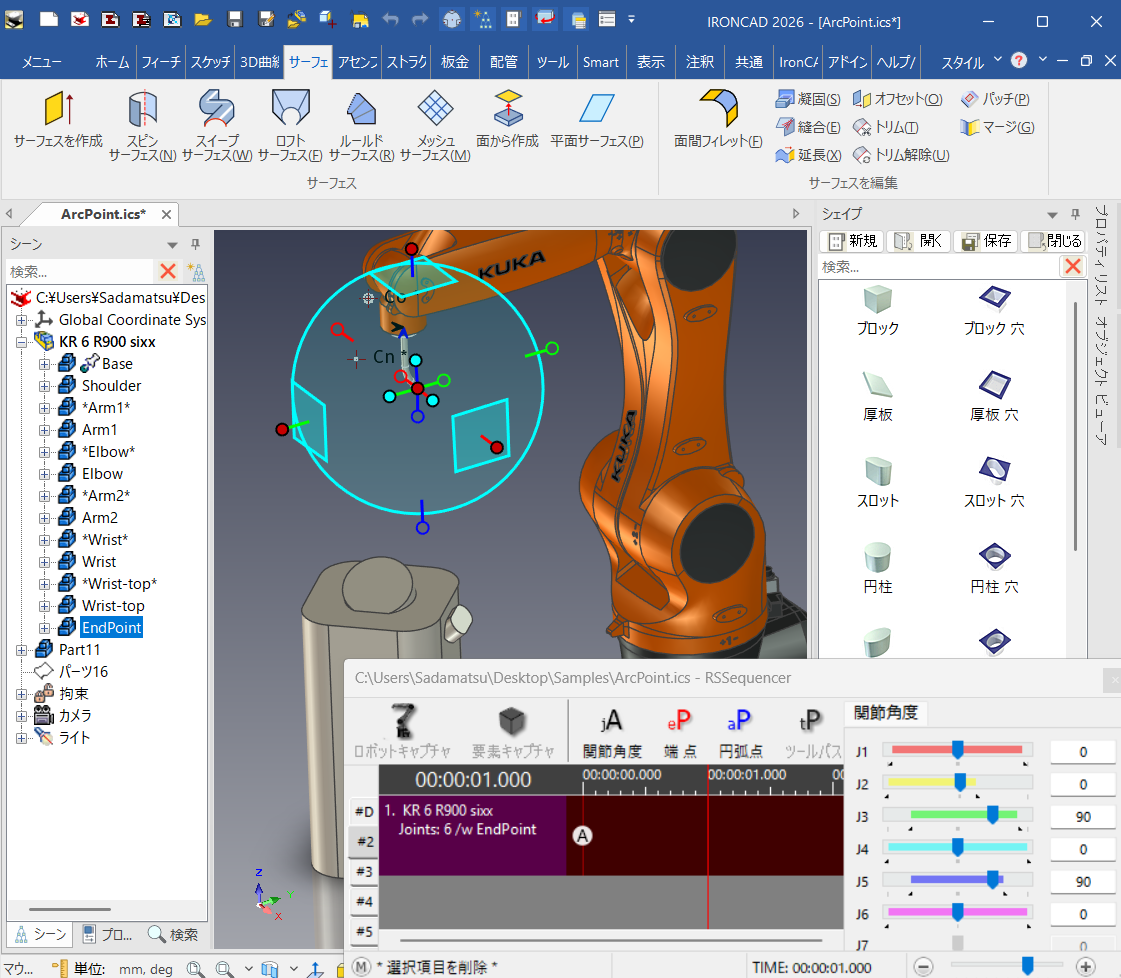
Task: Switch to the 板金 ribbon tab
Action: [455, 62]
